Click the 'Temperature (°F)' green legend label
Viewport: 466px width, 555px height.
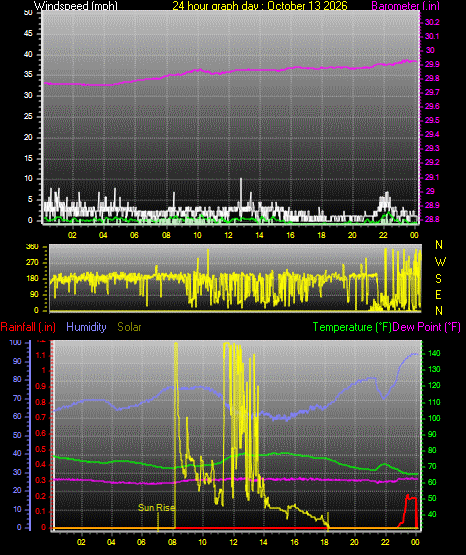click(352, 327)
